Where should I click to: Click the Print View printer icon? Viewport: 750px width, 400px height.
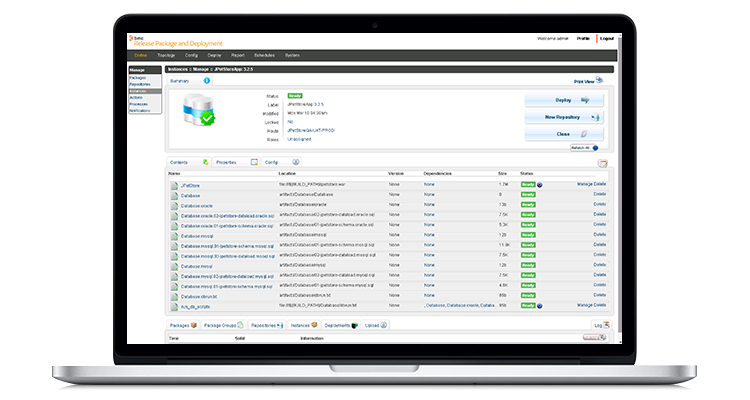(599, 80)
